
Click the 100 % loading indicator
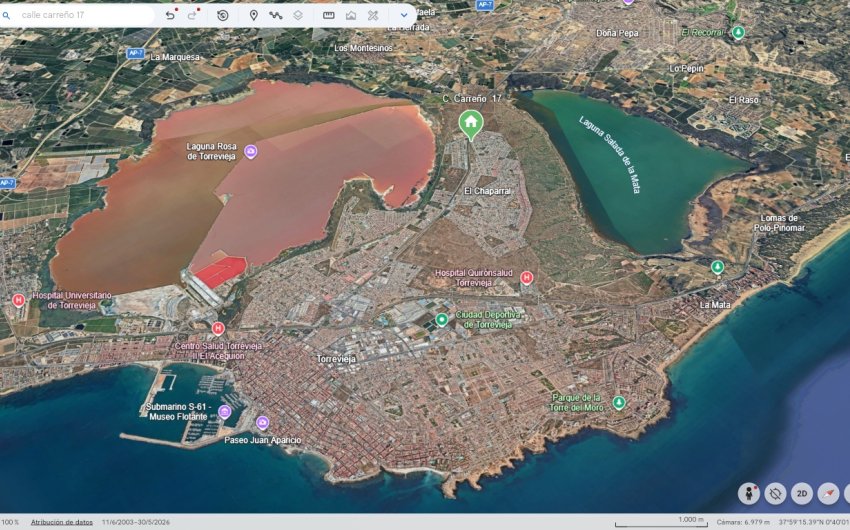click(x=9, y=522)
